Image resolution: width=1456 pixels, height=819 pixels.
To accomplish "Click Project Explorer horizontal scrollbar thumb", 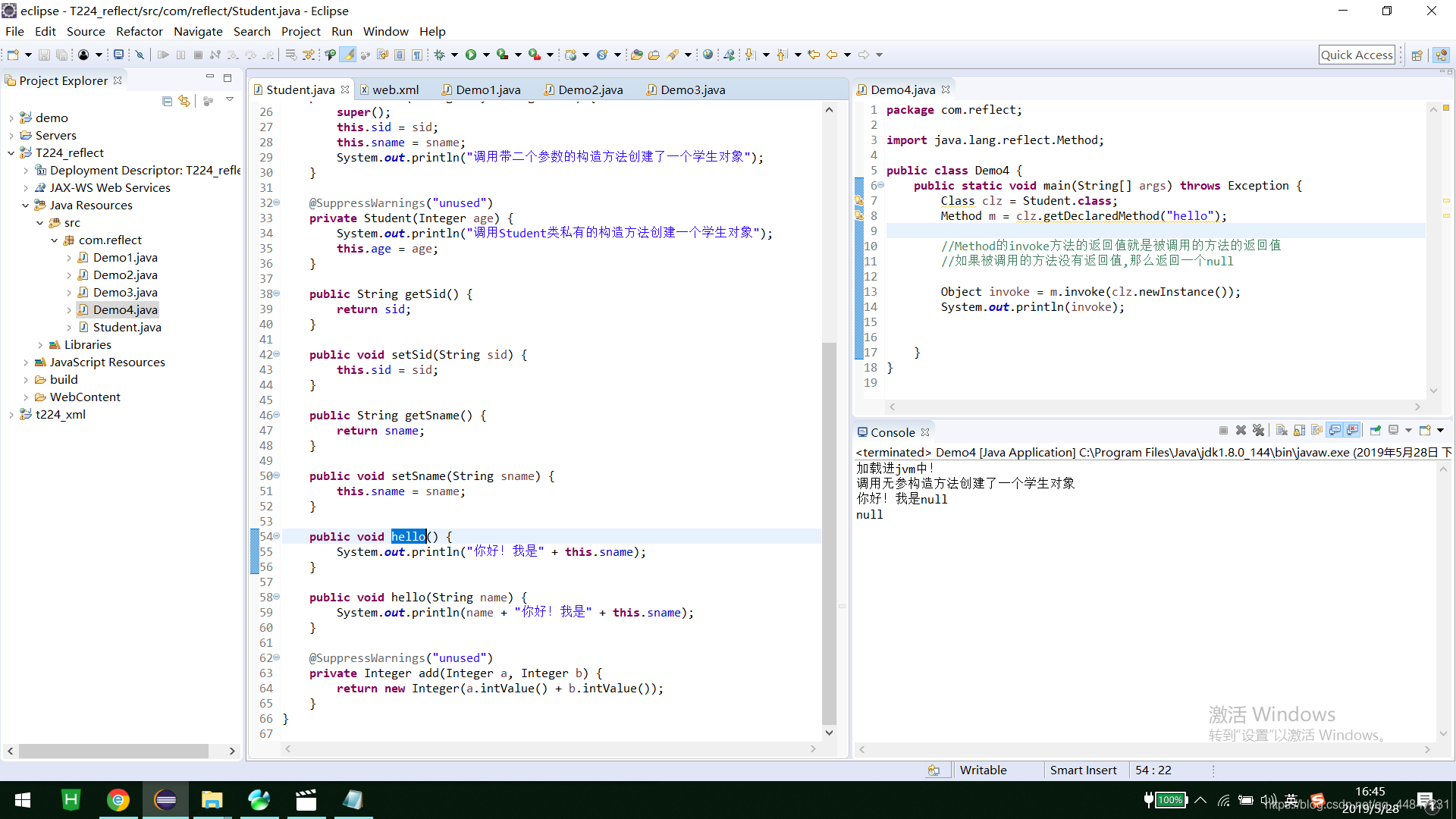I will (x=114, y=751).
